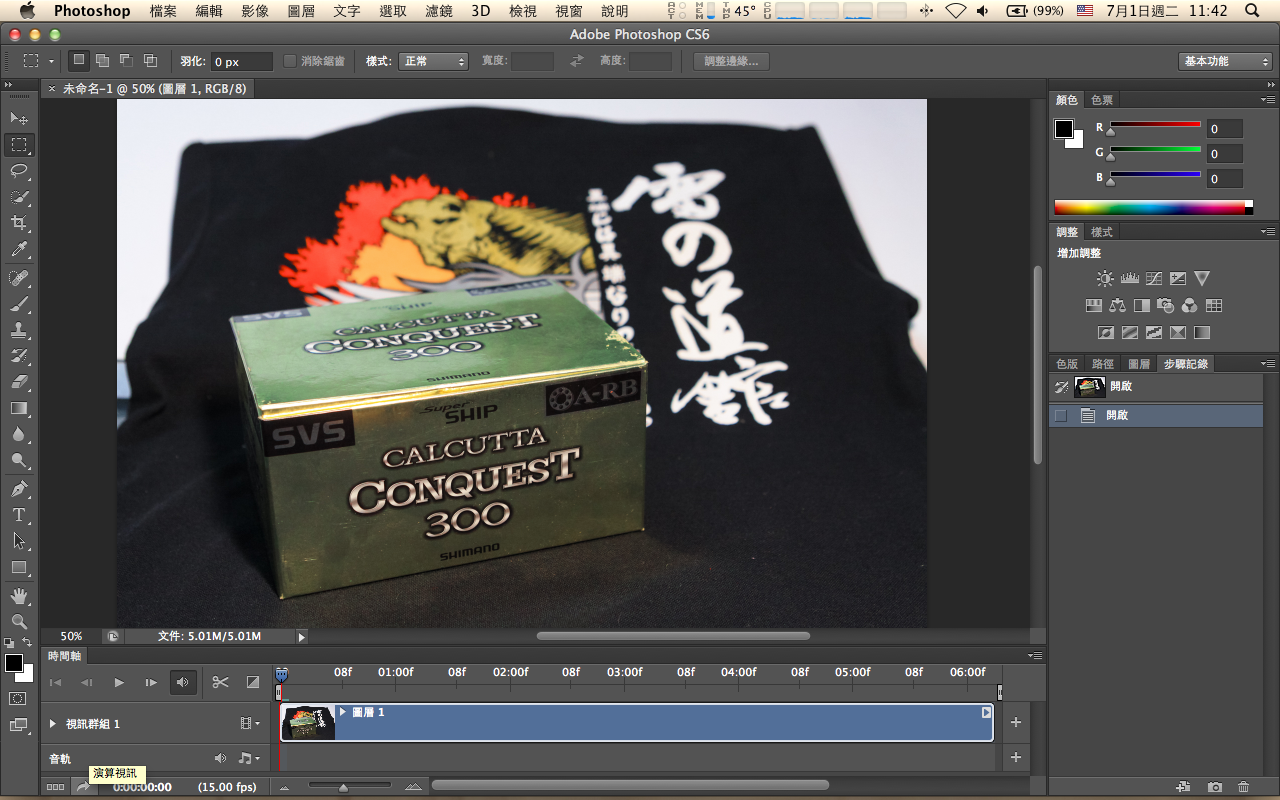Select the Lasso tool
This screenshot has width=1280, height=800.
point(19,171)
